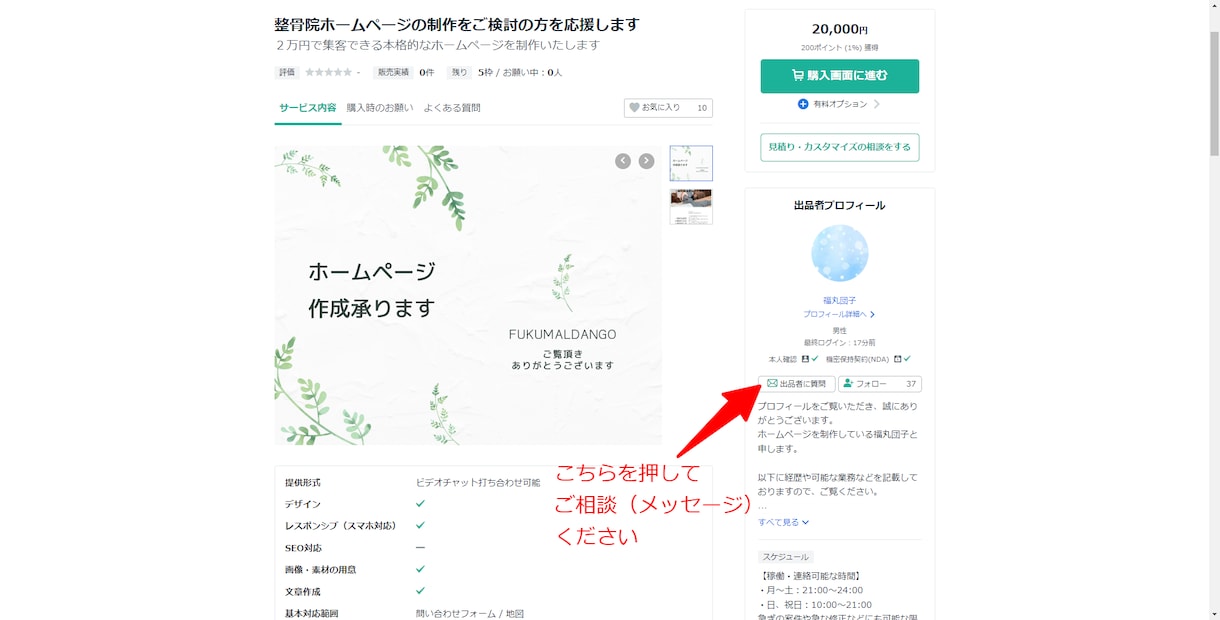This screenshot has width=1220, height=620.
Task: Click the レスポンシブ（スマホ対応） row label
Action: coord(340,526)
